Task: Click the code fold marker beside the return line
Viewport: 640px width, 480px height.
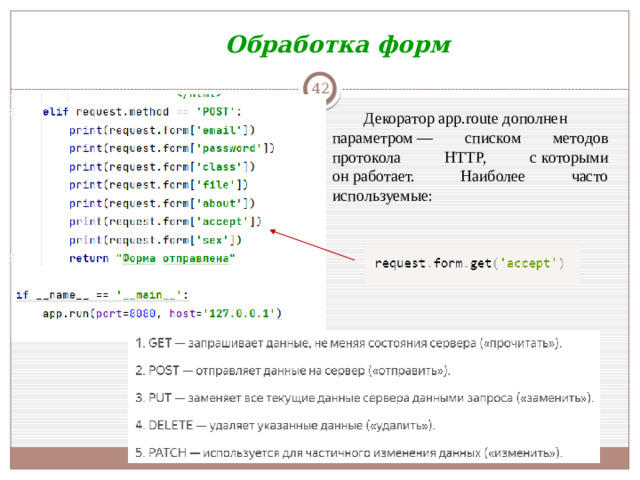Action: coord(12,258)
